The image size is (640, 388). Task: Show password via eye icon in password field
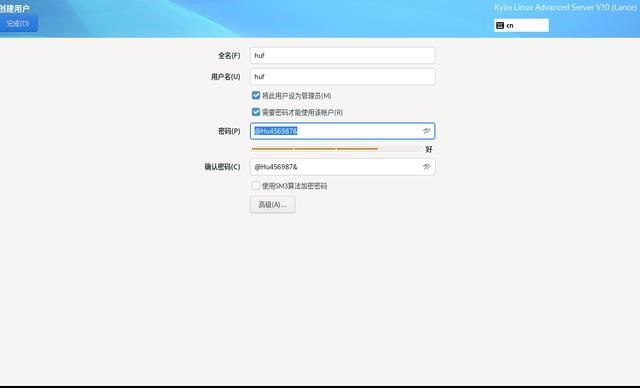(x=427, y=131)
